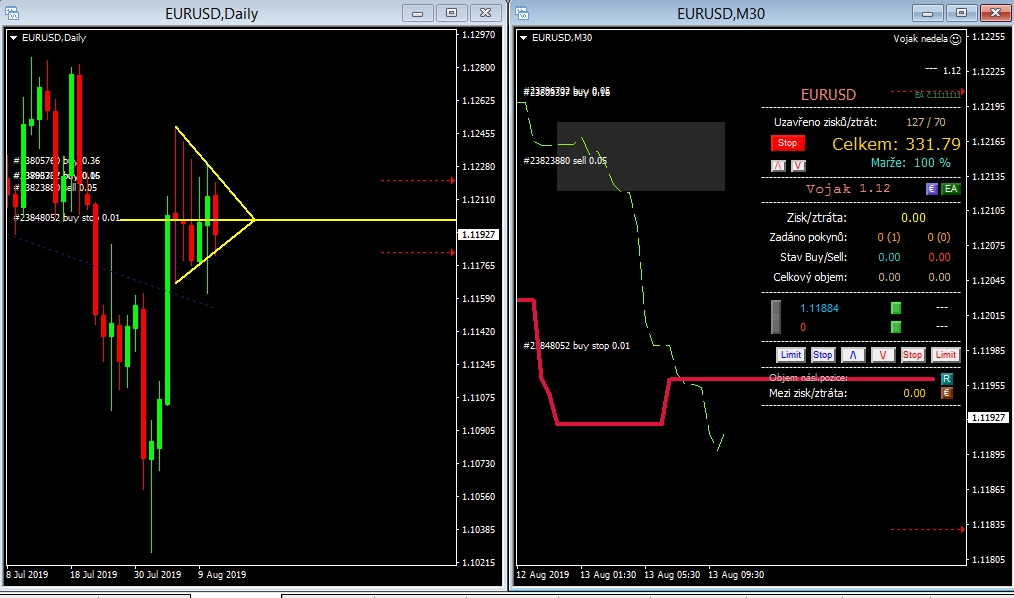The width and height of the screenshot is (1014, 598).
Task: Expand the EURUSD,M30 chart triangle menu
Action: [523, 38]
